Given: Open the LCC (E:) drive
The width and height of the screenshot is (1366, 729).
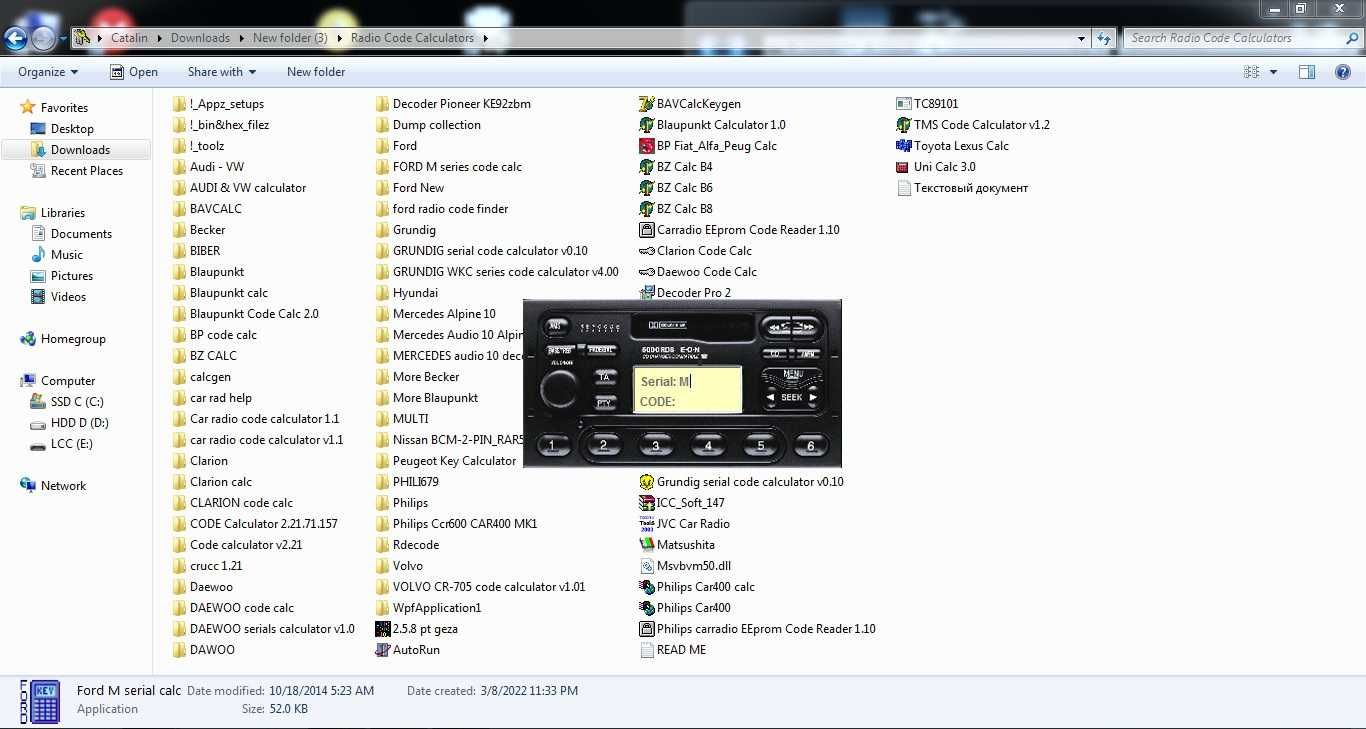Looking at the screenshot, I should click(x=72, y=444).
